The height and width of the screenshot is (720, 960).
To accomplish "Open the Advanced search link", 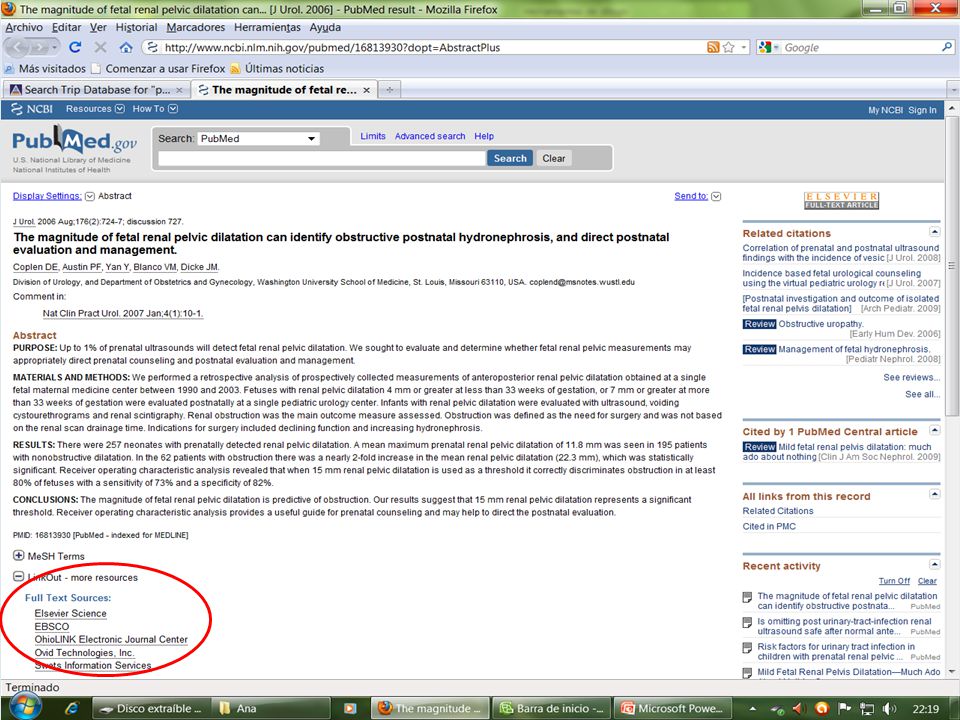I will [x=430, y=136].
